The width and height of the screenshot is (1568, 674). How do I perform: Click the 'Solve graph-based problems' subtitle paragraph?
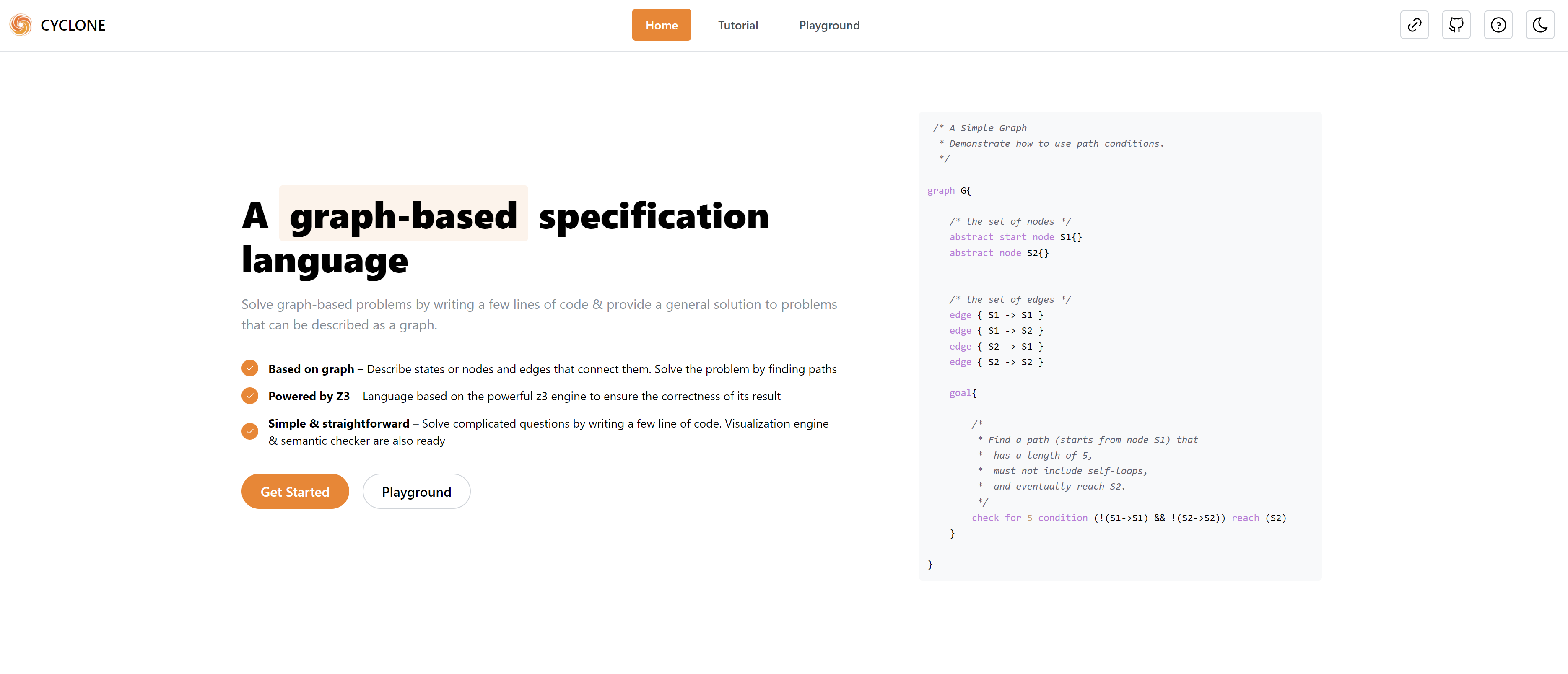pyautogui.click(x=539, y=314)
